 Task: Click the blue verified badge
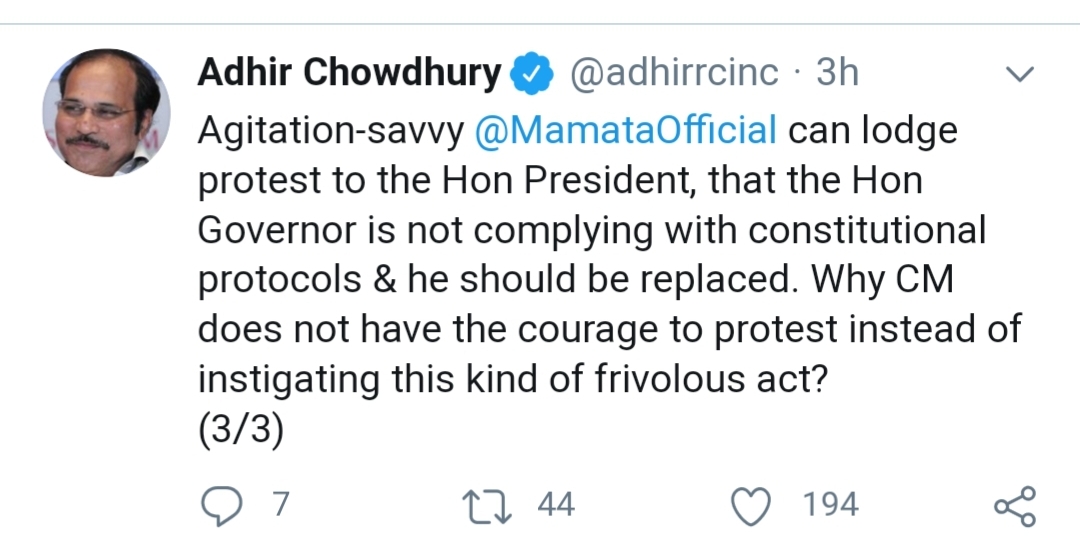coord(532,73)
